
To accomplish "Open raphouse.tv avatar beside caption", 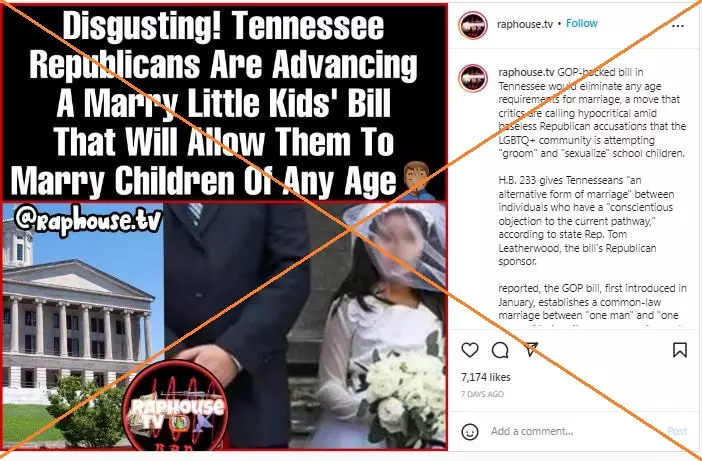I will pyautogui.click(x=473, y=78).
